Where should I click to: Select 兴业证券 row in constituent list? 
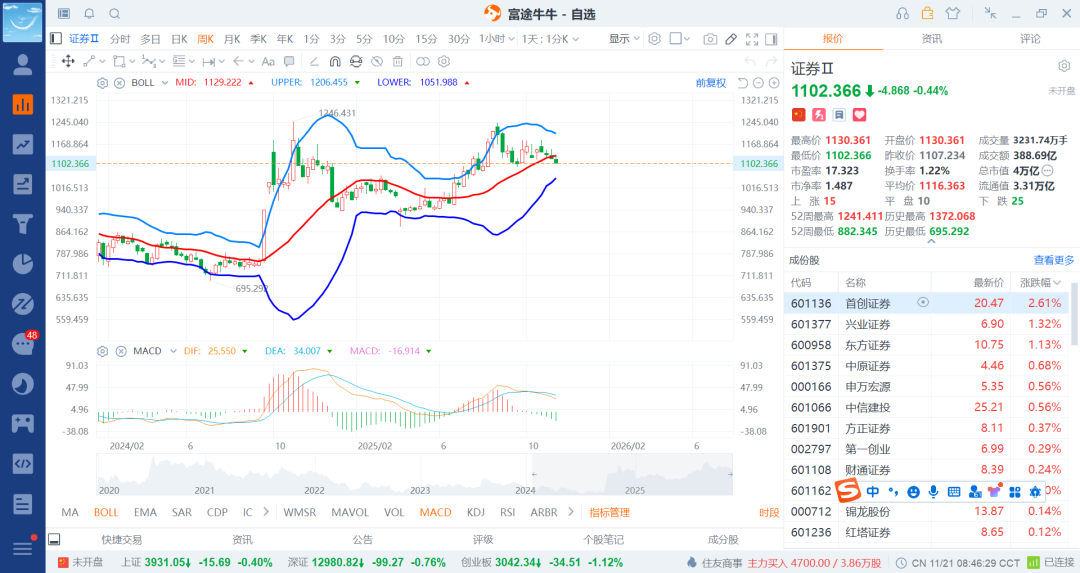click(868, 324)
